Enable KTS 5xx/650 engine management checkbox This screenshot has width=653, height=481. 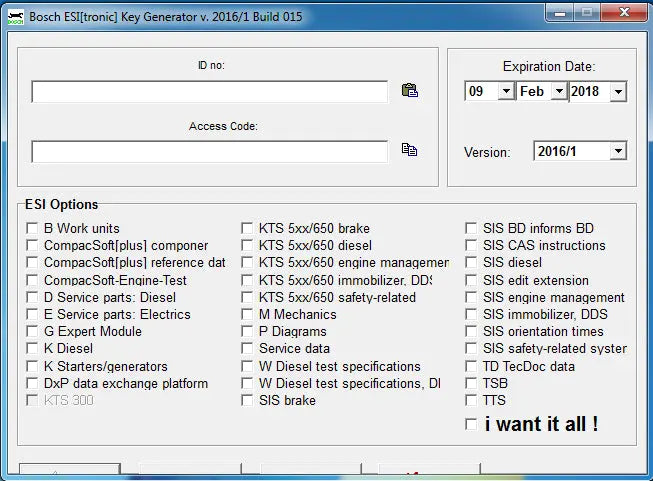pos(247,262)
